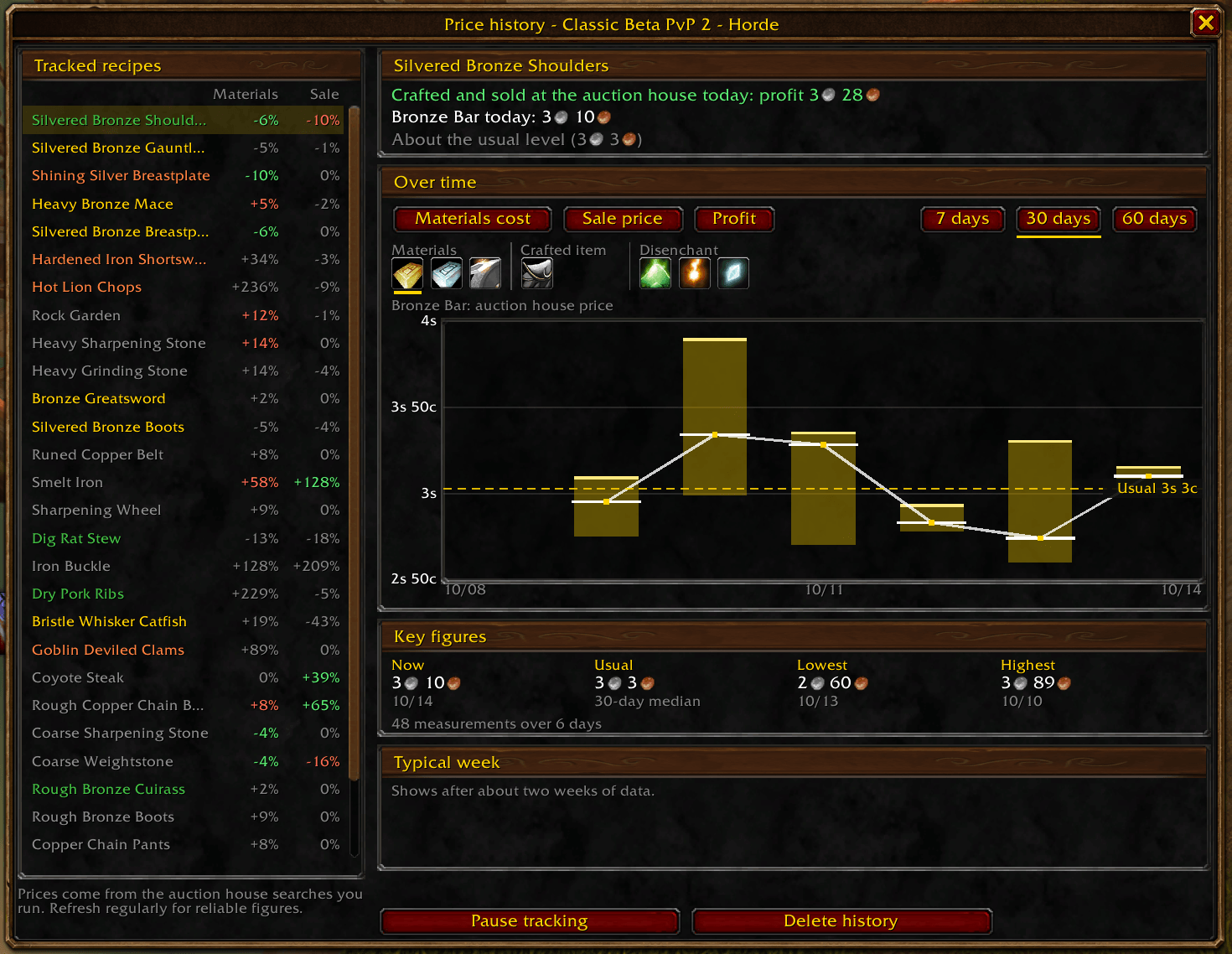
Task: Open Rough Bronze Cuirass recipe
Action: tap(185, 789)
